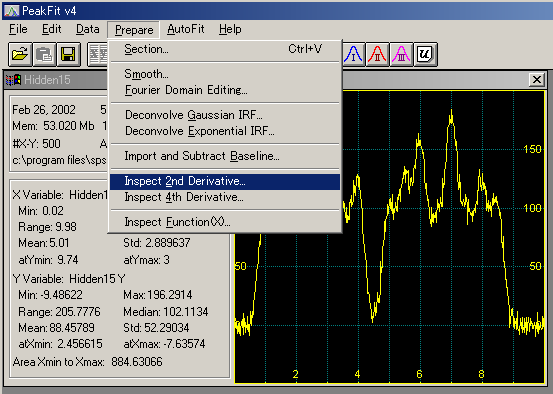Click the Mean: 5.01 value
This screenshot has height=394, width=553.
[x=44, y=243]
